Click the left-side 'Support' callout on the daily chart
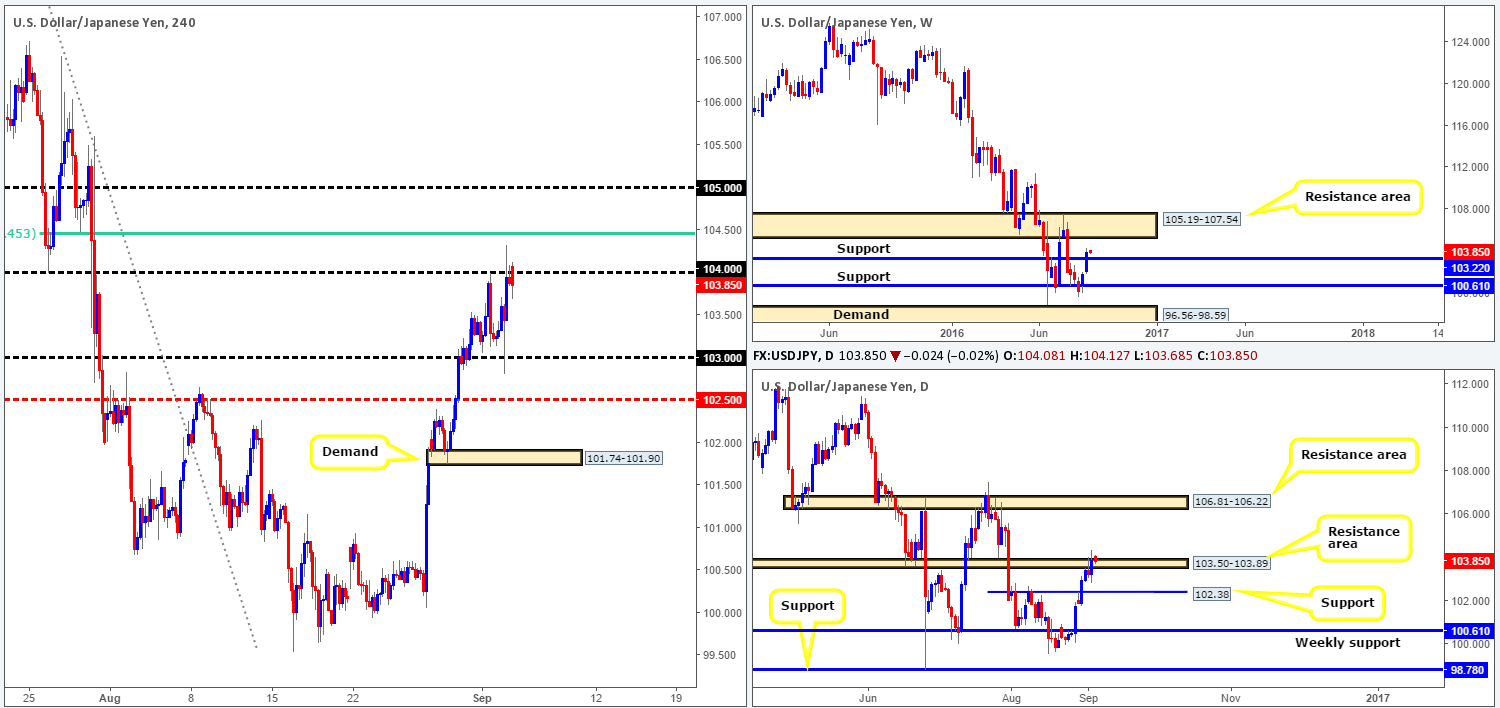This screenshot has width=1500, height=708. 809,606
